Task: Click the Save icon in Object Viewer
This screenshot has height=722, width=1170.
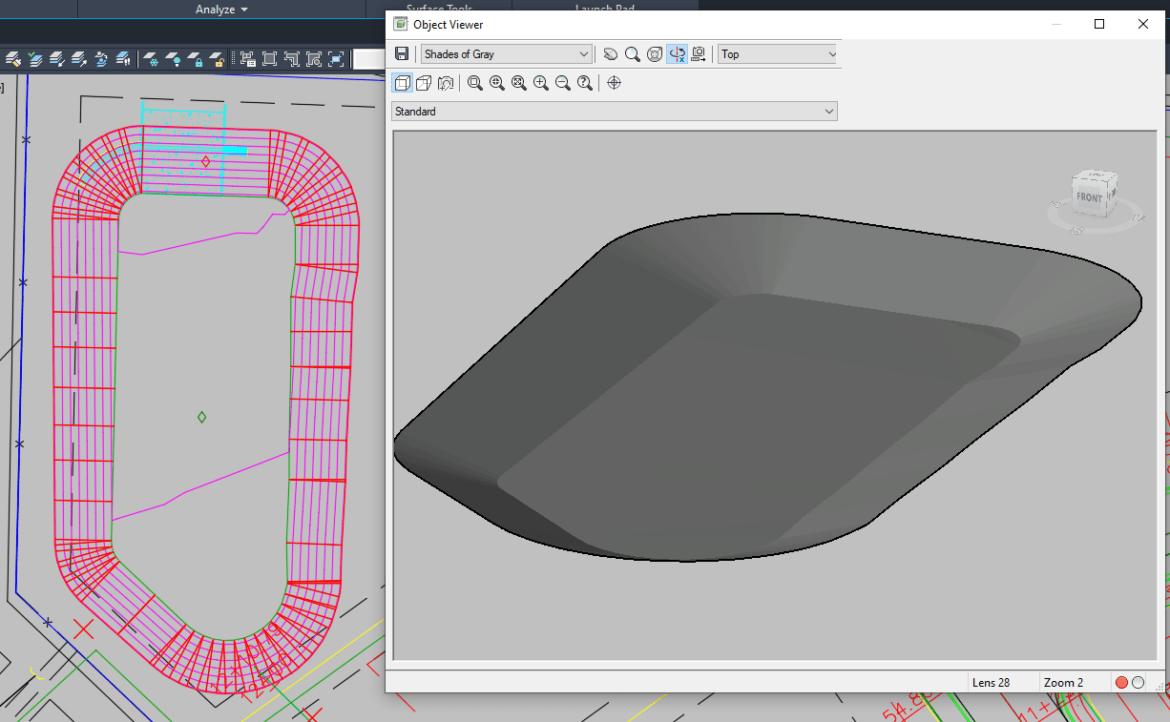Action: point(401,54)
